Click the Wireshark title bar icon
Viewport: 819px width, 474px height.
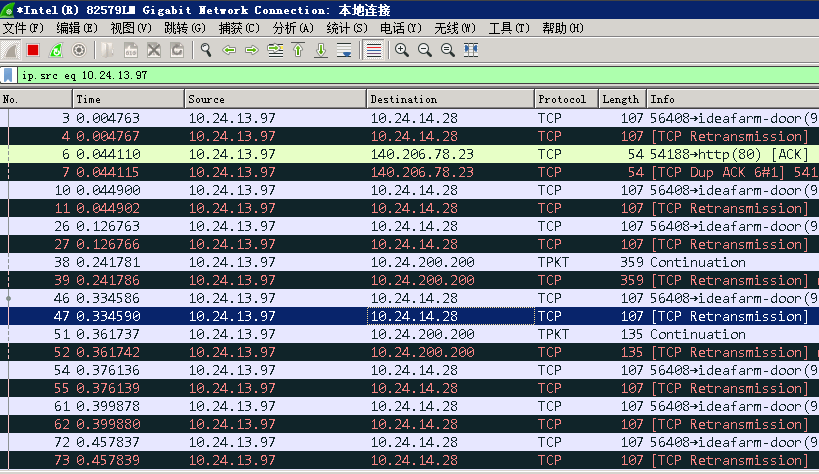point(7,10)
